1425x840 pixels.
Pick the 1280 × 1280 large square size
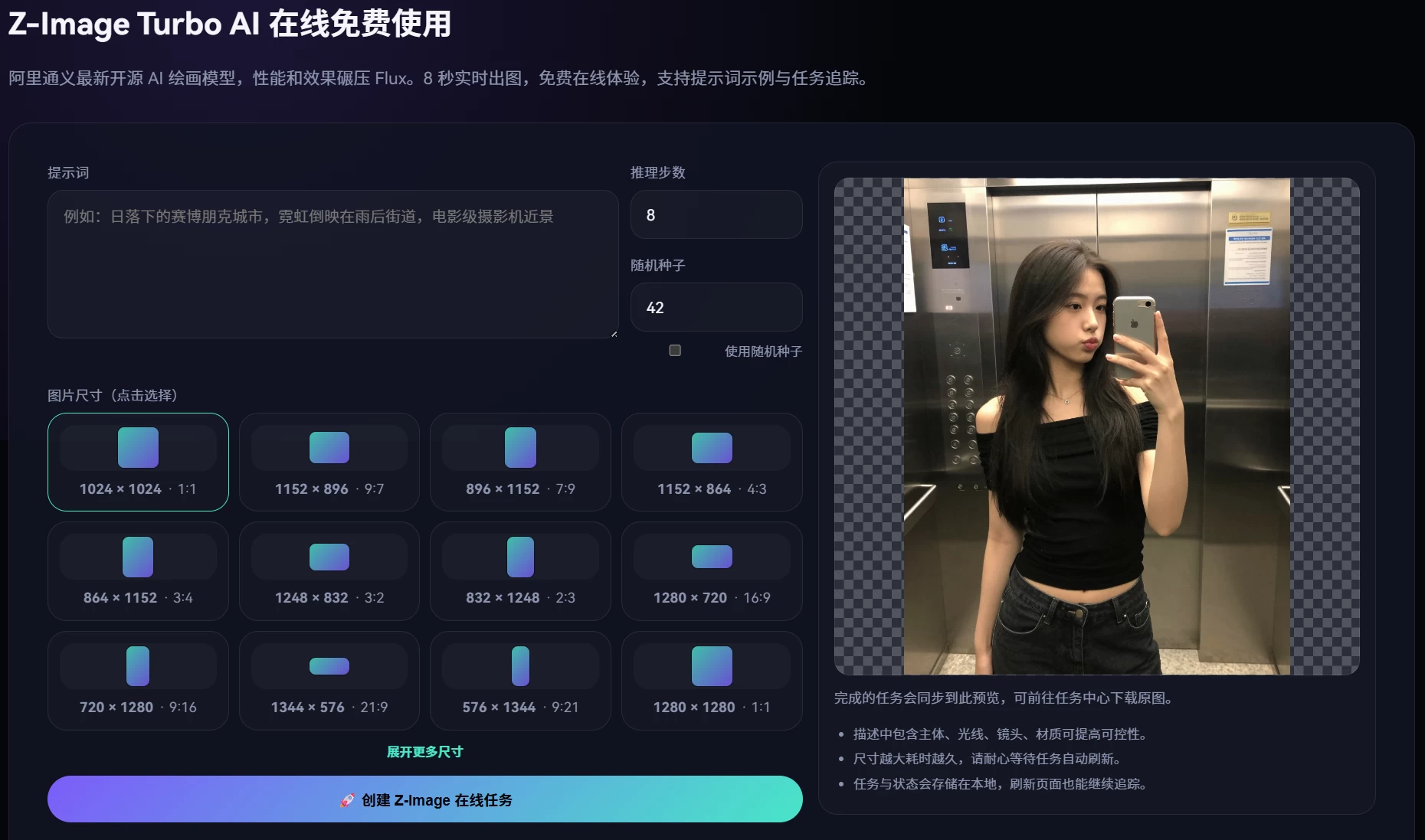pyautogui.click(x=711, y=680)
